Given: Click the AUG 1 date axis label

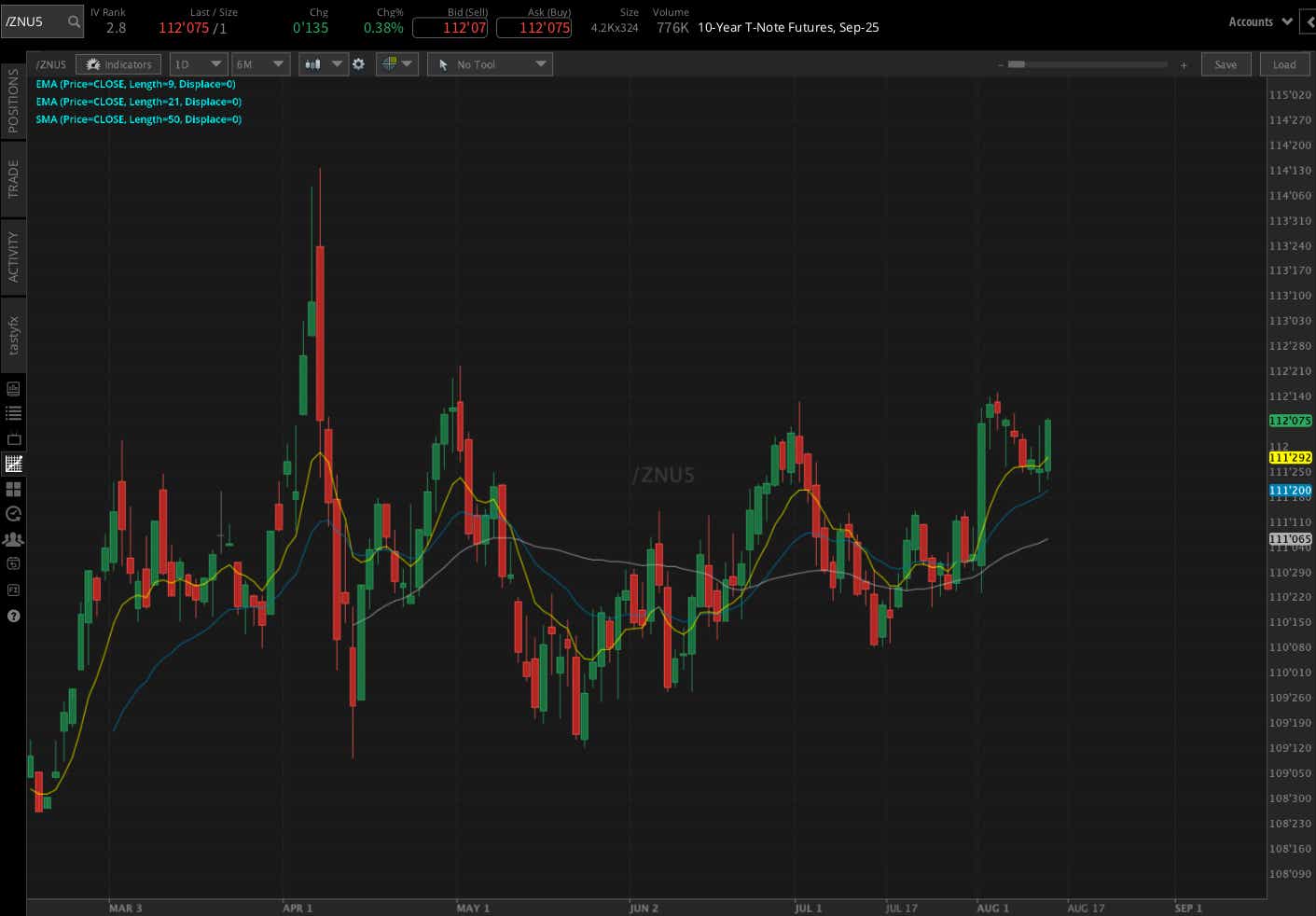Looking at the screenshot, I should pos(992,908).
